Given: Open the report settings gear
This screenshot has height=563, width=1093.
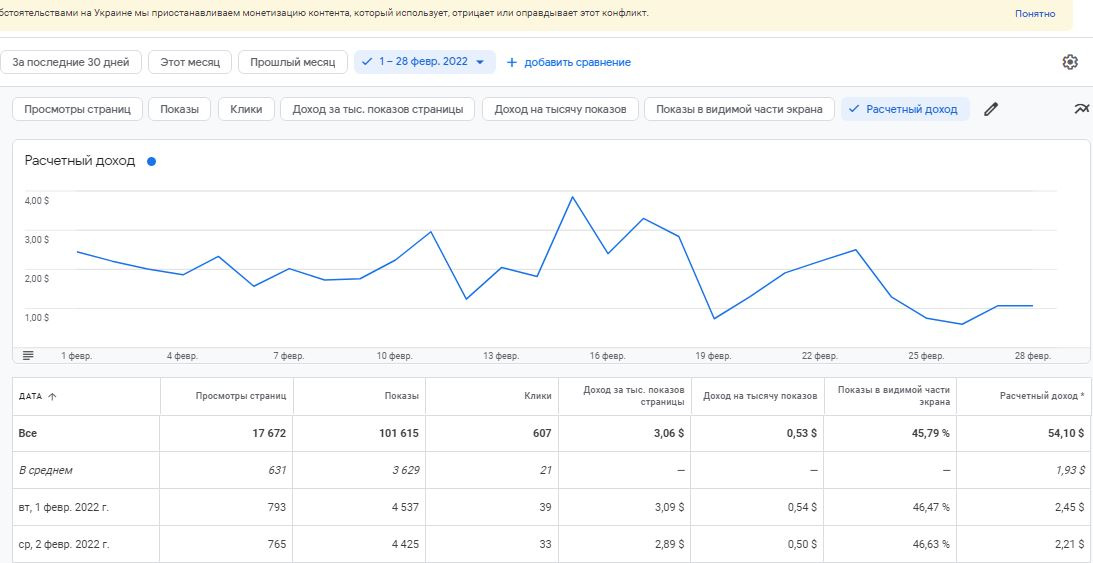Looking at the screenshot, I should click(x=1070, y=62).
